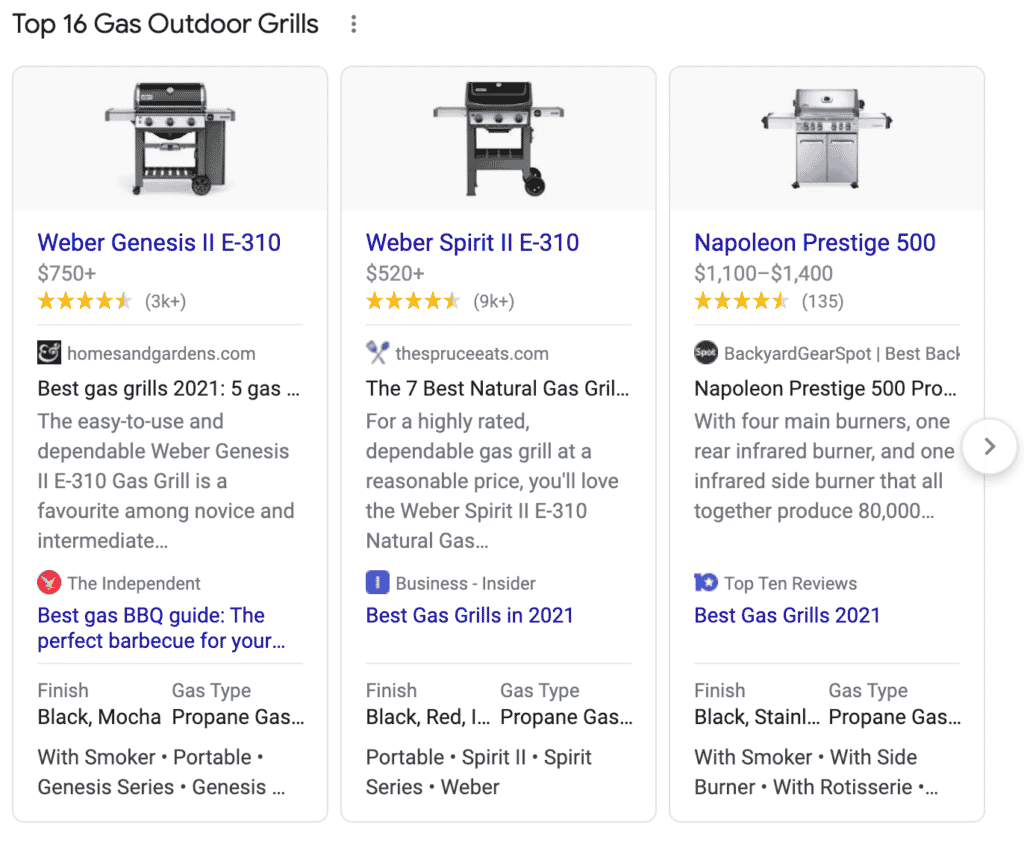Open the carousel options three-dot menu
The width and height of the screenshot is (1024, 842).
point(353,24)
